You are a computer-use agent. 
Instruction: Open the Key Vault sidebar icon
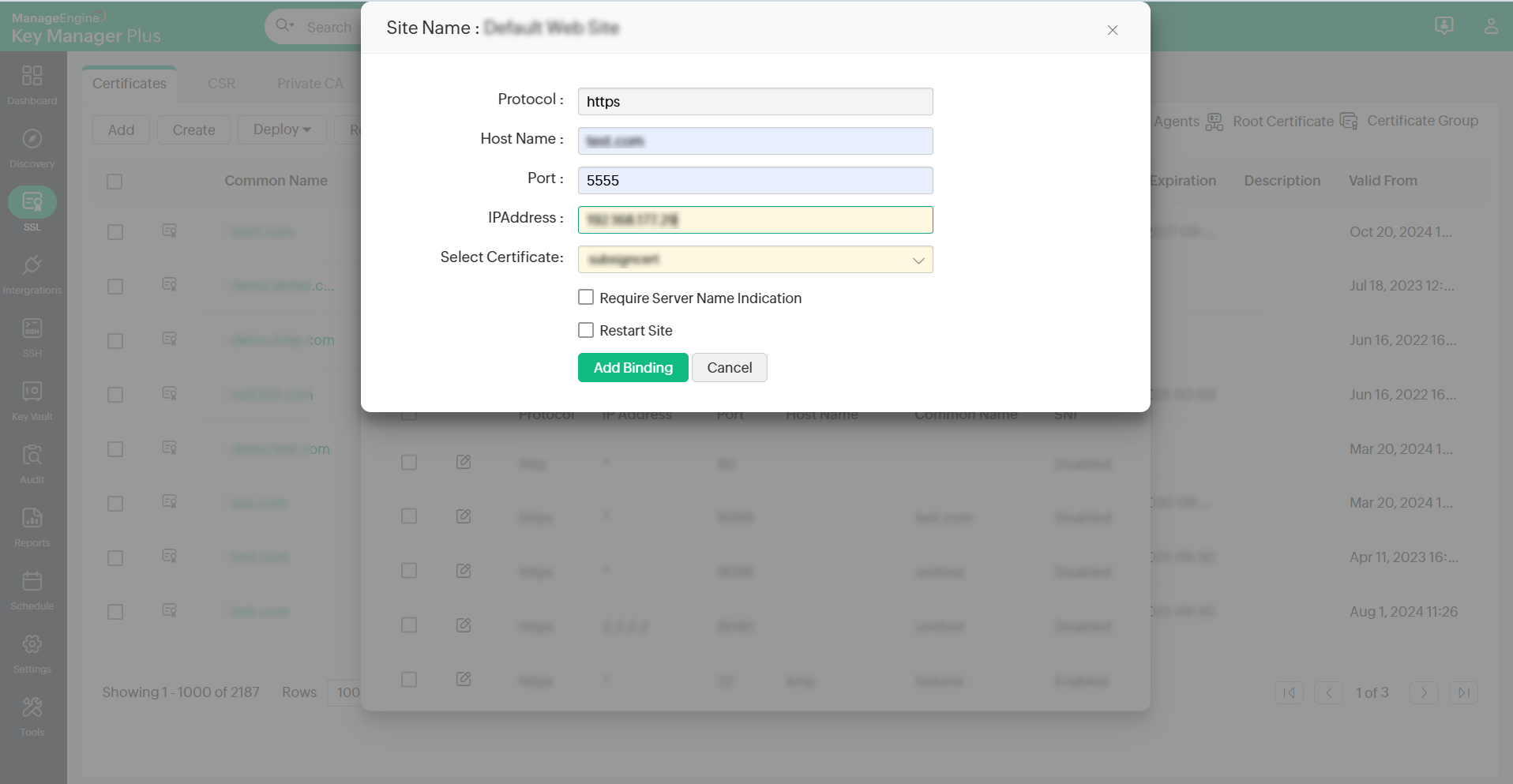pos(32,399)
